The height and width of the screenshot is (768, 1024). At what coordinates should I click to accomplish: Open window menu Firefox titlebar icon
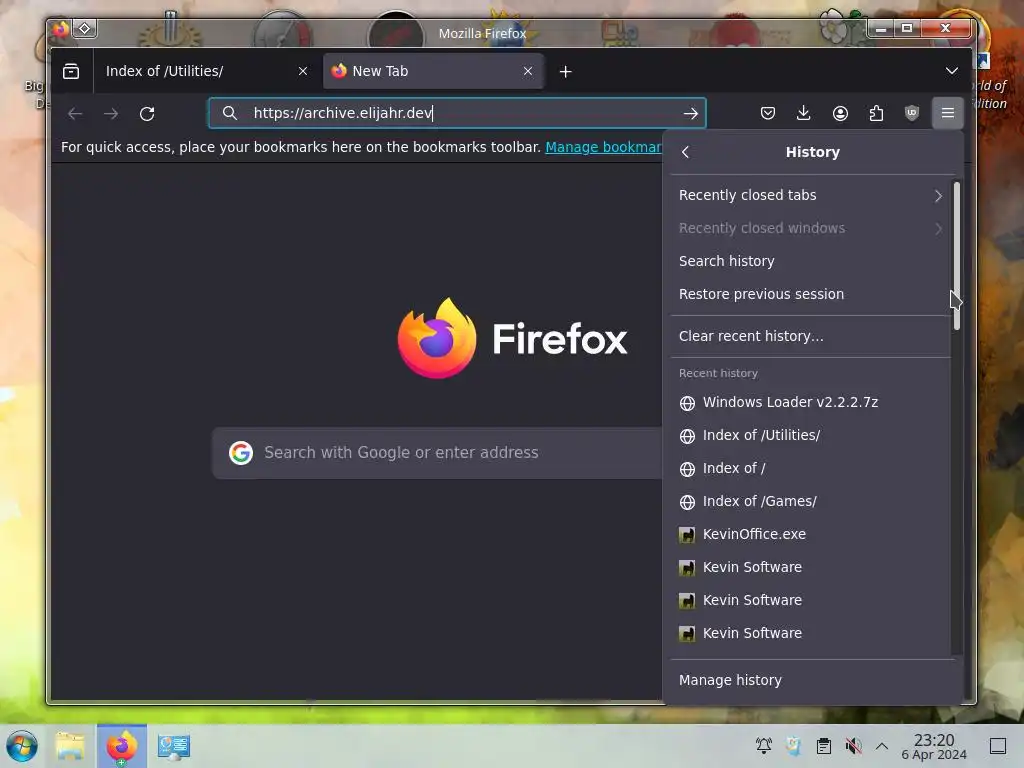[x=61, y=29]
